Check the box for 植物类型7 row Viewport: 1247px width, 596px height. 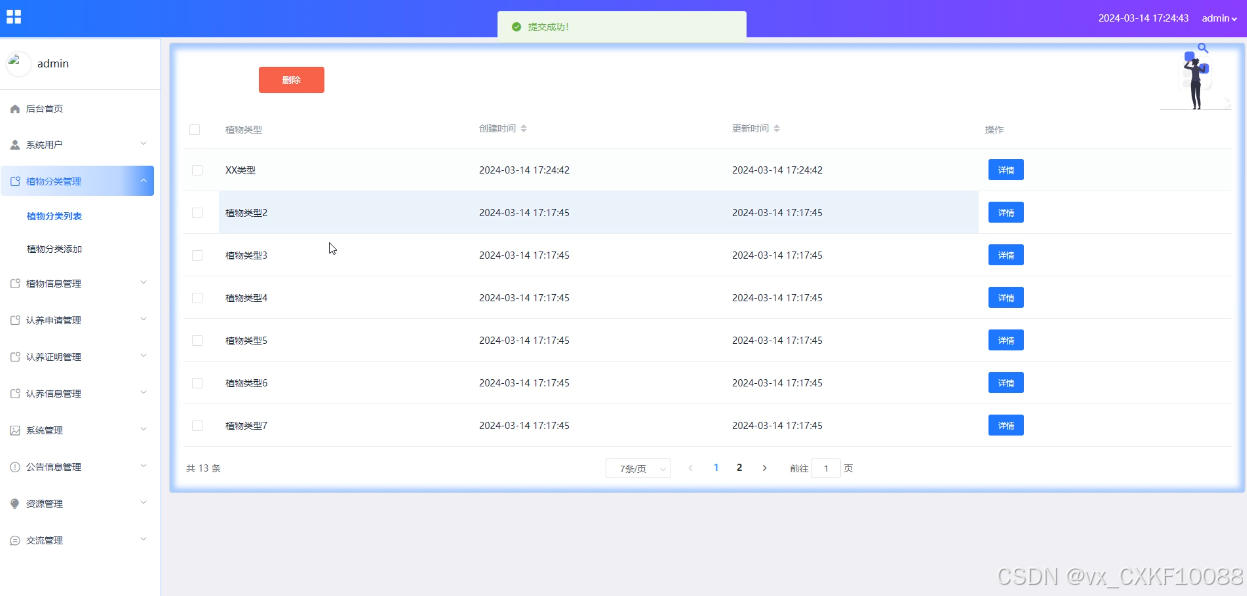197,425
